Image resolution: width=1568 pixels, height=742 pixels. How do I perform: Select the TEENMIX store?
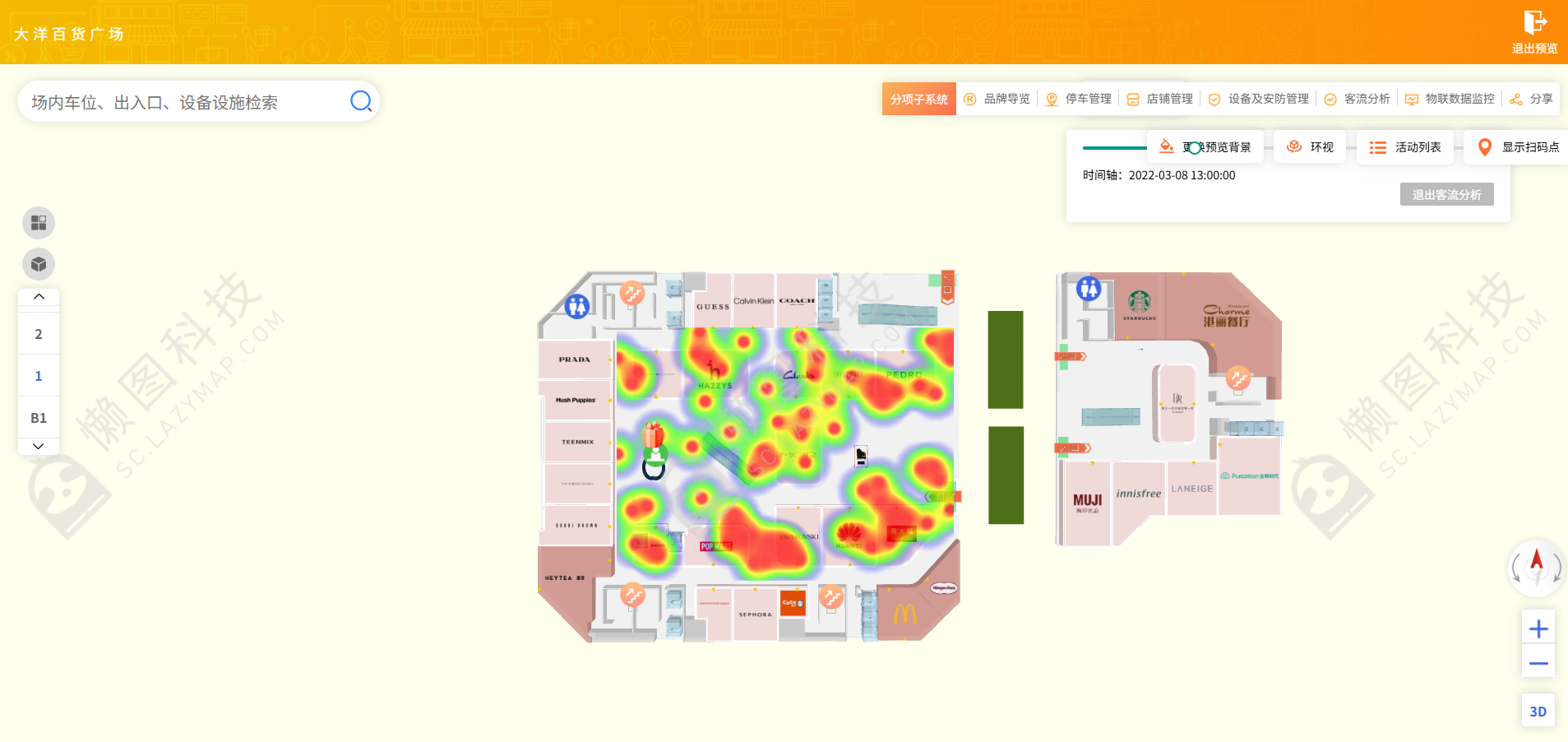point(577,442)
